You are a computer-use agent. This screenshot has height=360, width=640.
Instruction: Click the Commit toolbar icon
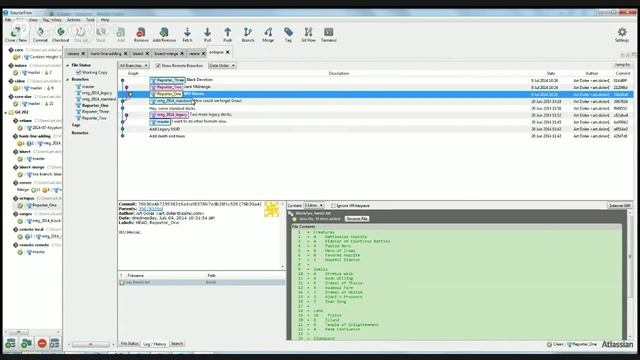pyautogui.click(x=40, y=34)
